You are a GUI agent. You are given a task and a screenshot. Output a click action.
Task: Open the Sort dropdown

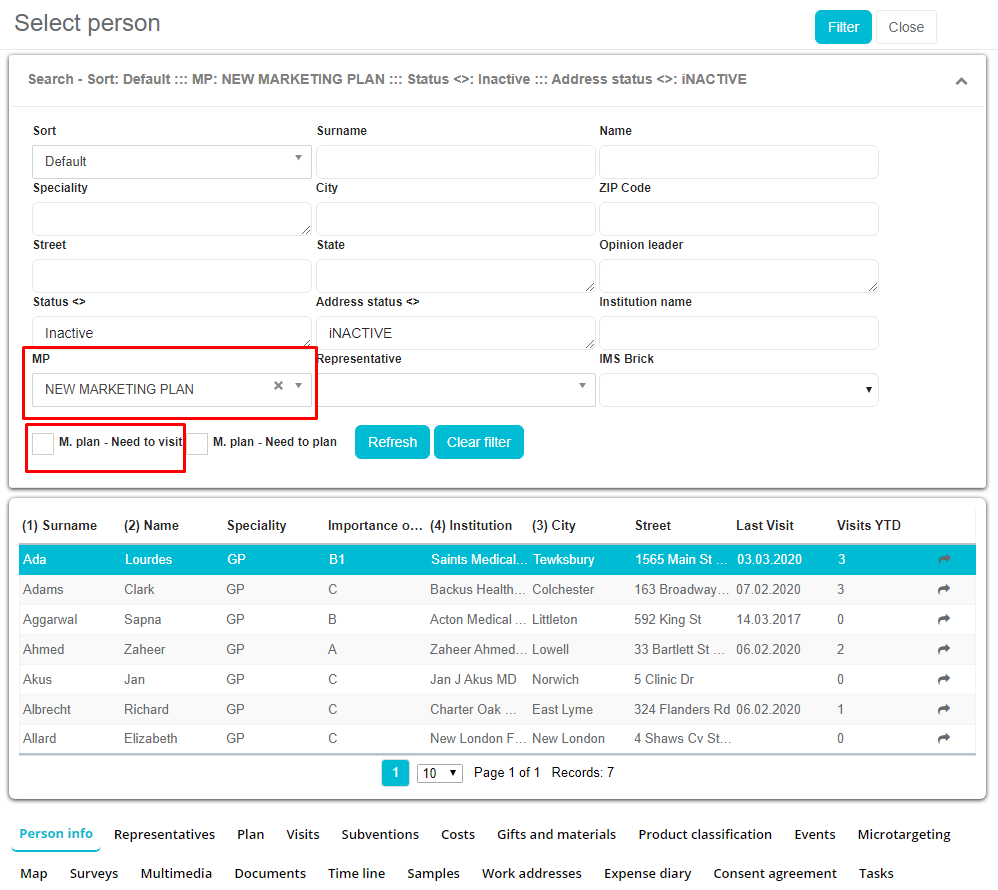pyautogui.click(x=171, y=161)
